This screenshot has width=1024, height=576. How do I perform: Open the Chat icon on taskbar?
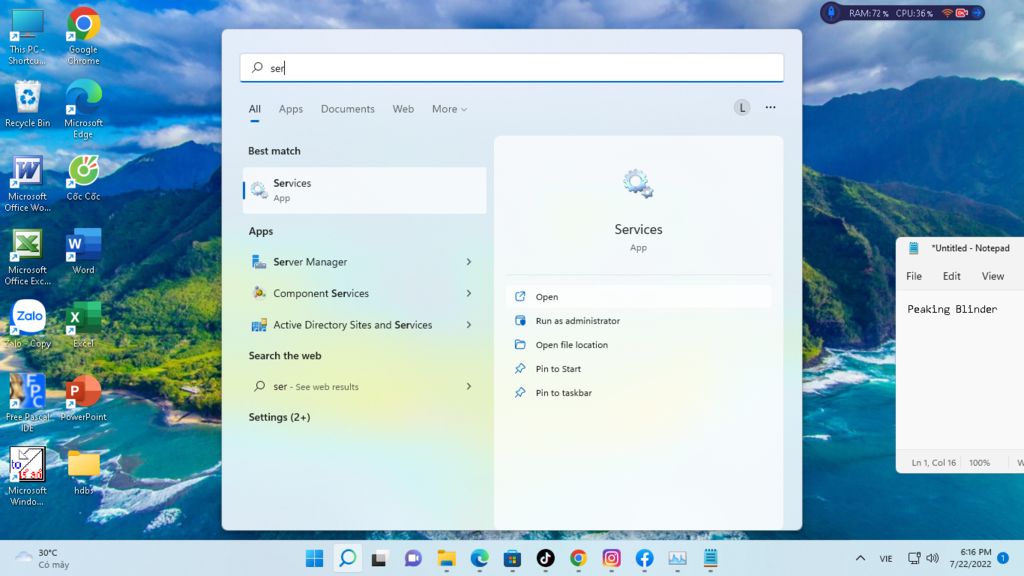click(413, 558)
